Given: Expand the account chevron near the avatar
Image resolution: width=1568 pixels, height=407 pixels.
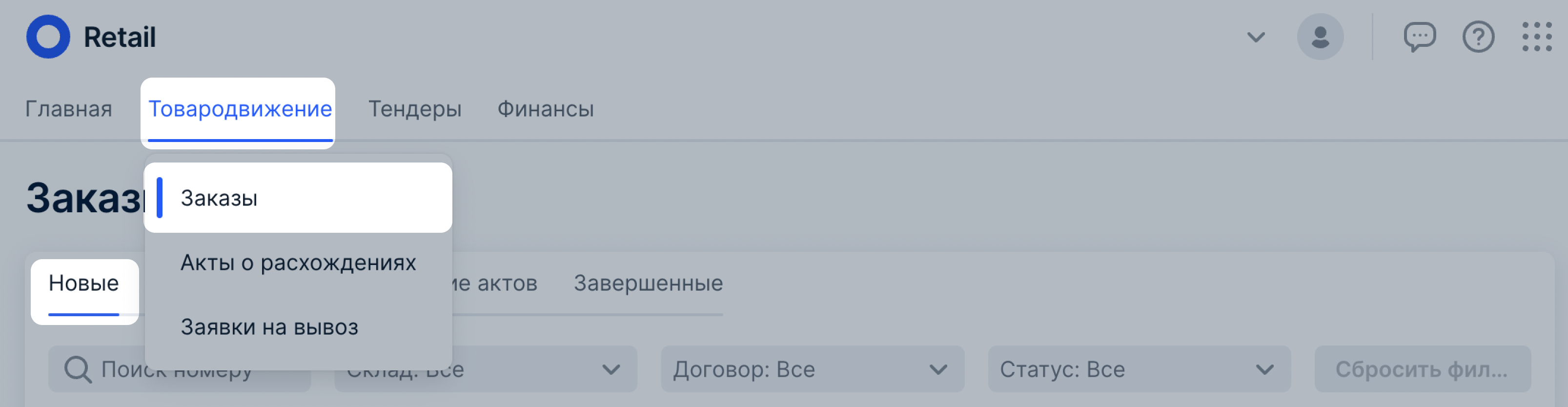Looking at the screenshot, I should (x=1256, y=37).
